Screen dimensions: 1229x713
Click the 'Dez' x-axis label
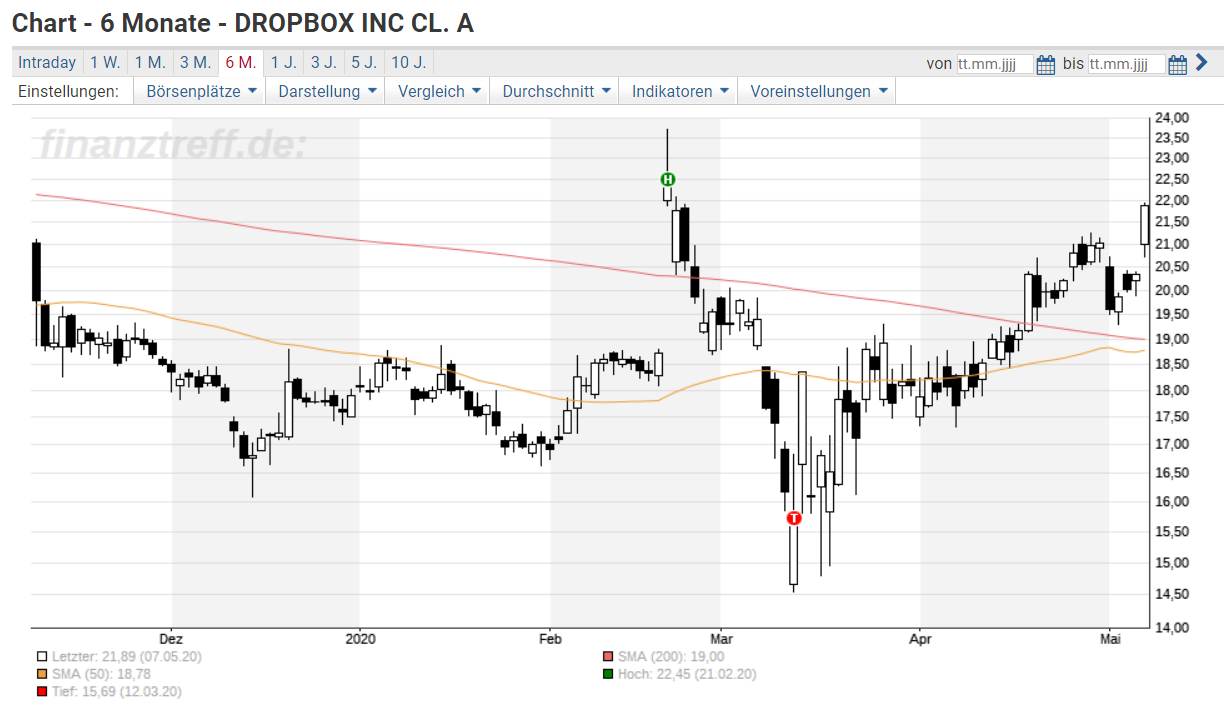tap(172, 637)
